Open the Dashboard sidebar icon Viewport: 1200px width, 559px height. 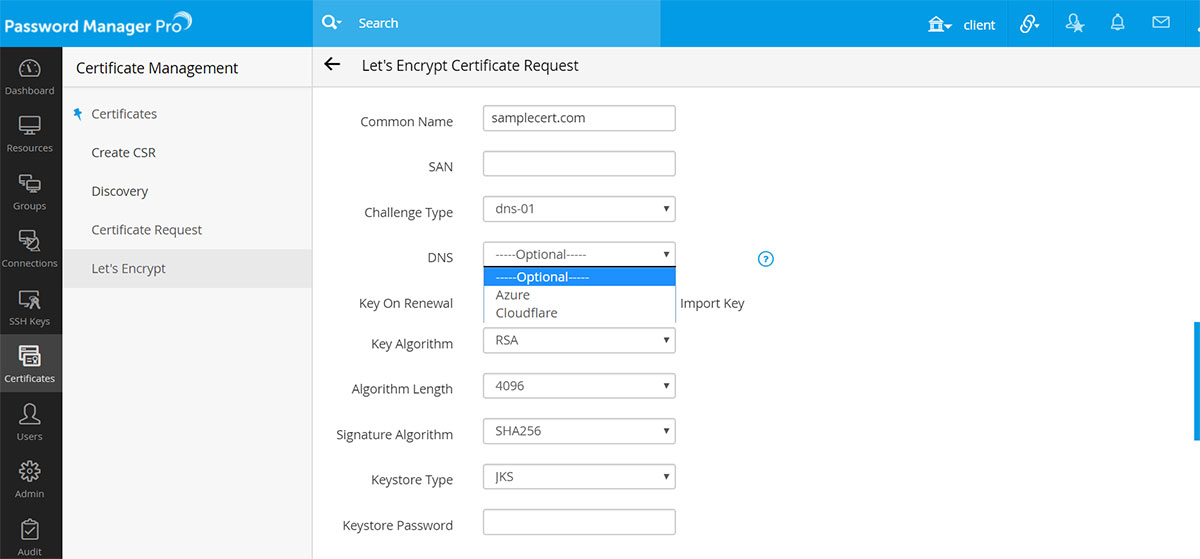30,76
